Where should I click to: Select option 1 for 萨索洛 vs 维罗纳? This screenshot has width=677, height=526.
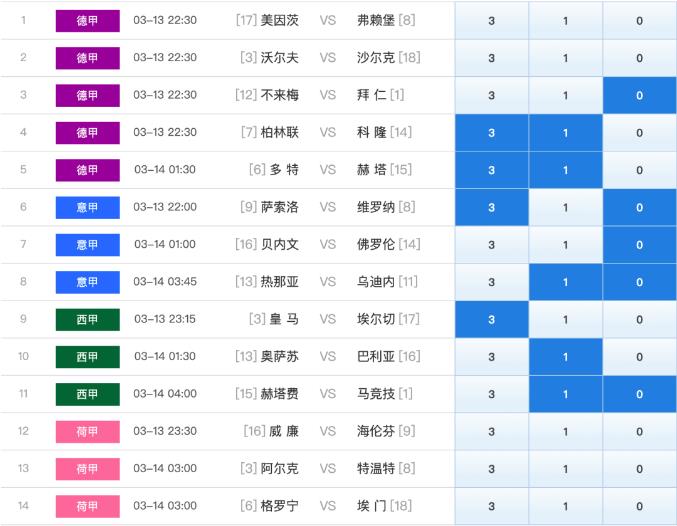coord(566,207)
